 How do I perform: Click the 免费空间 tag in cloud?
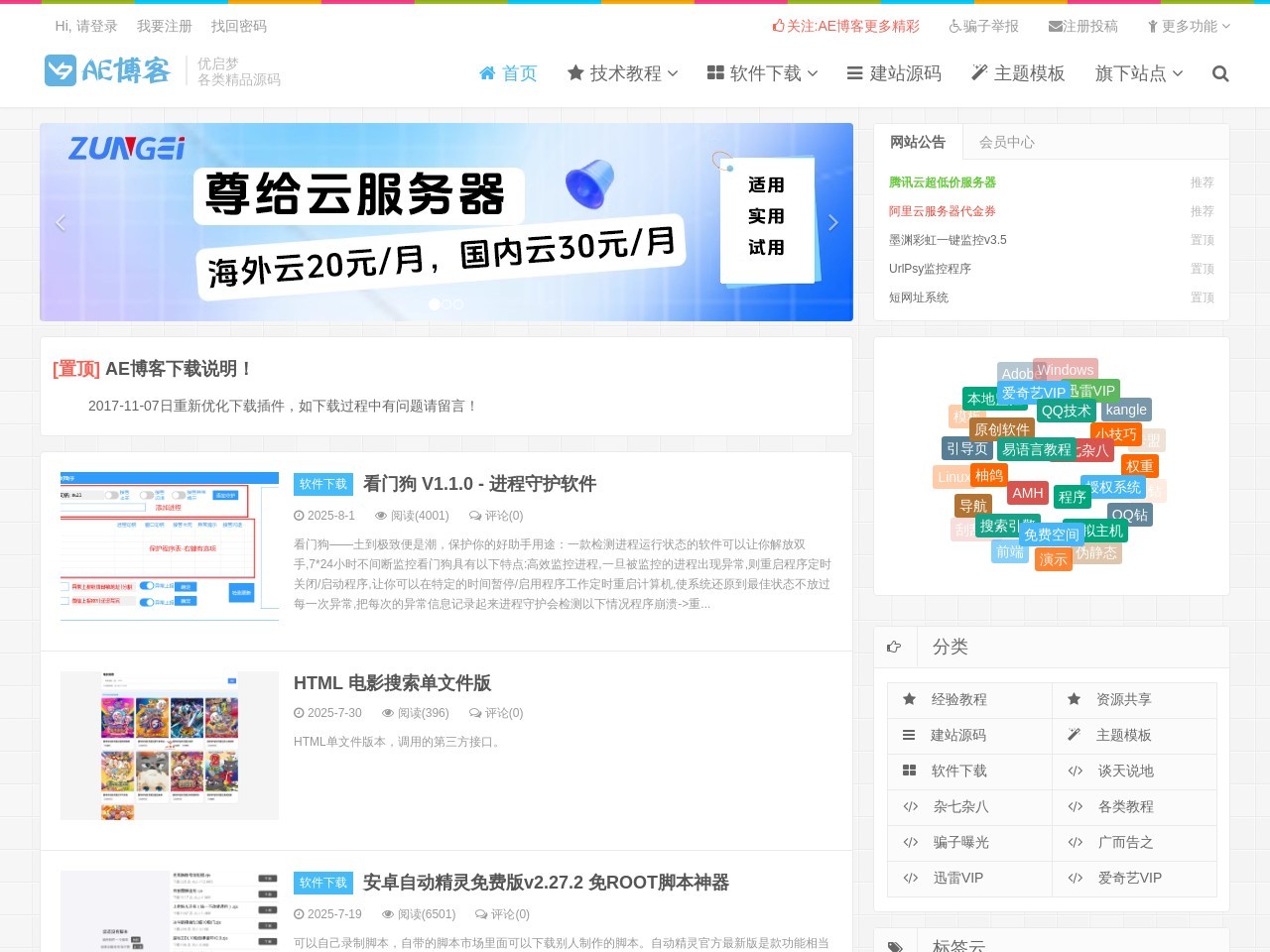(1052, 535)
